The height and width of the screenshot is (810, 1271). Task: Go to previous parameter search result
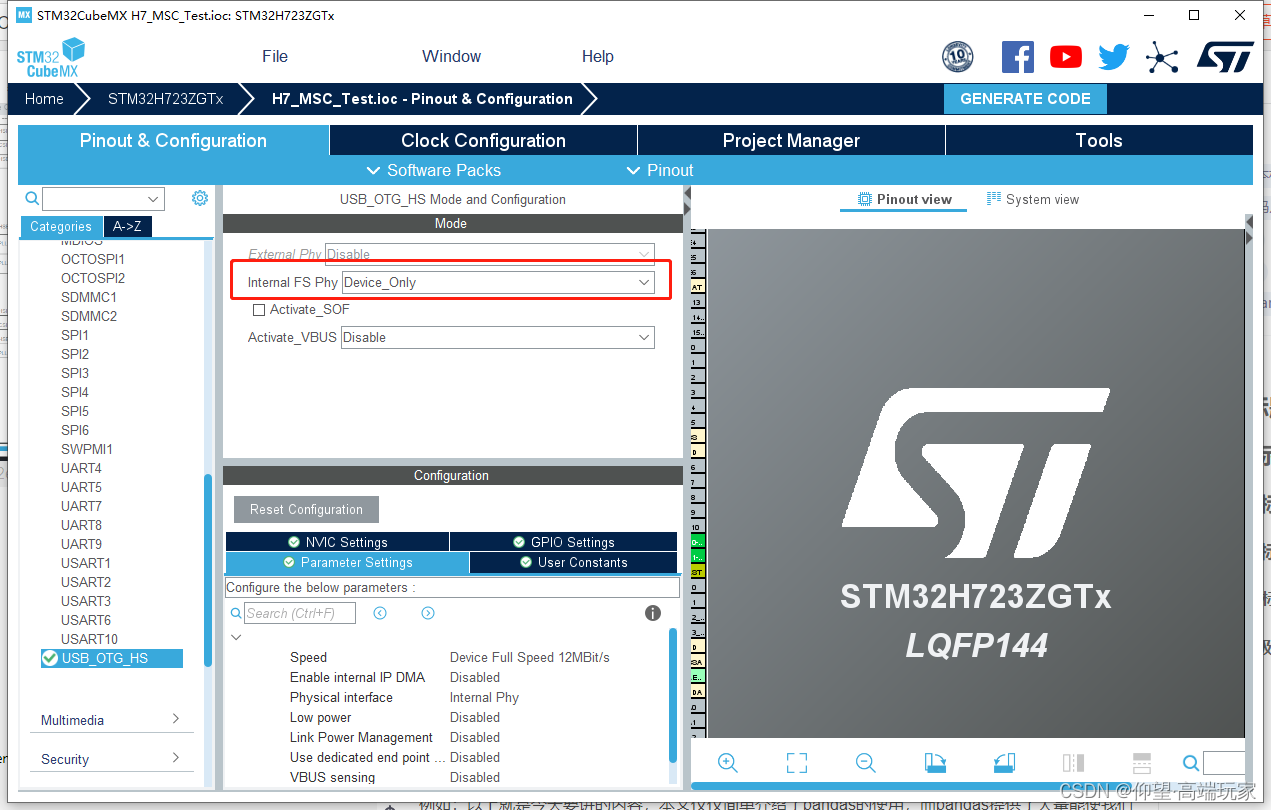pyautogui.click(x=380, y=613)
